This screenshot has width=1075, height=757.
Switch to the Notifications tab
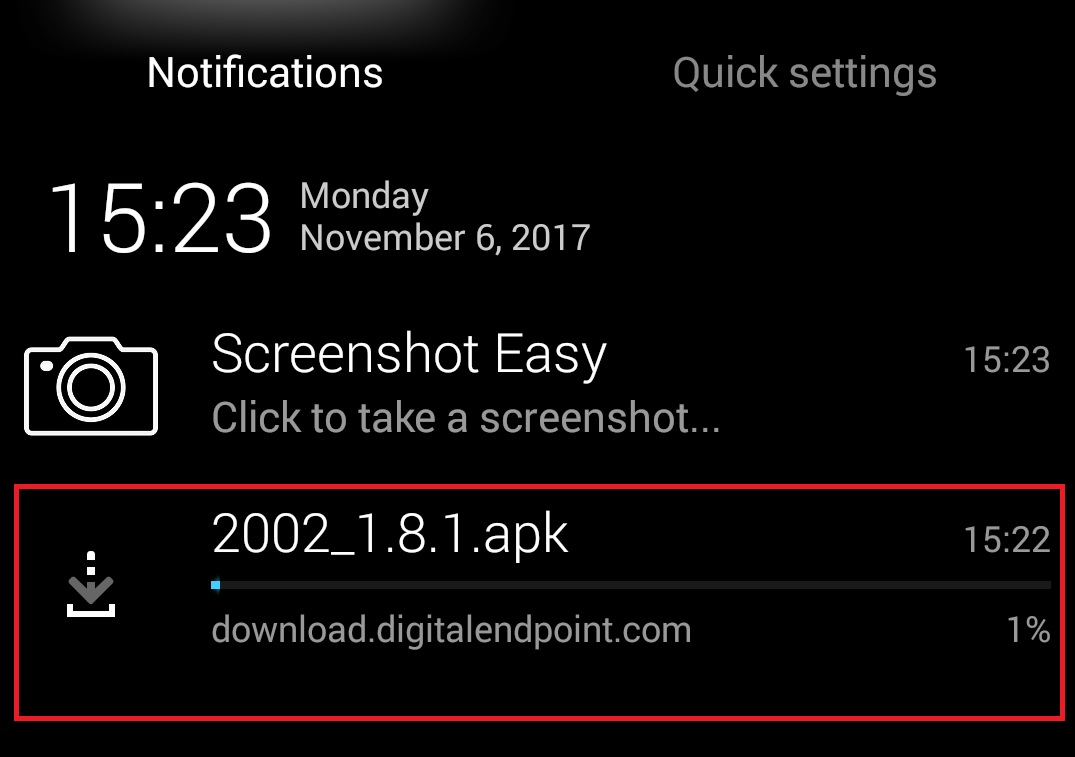[x=265, y=72]
